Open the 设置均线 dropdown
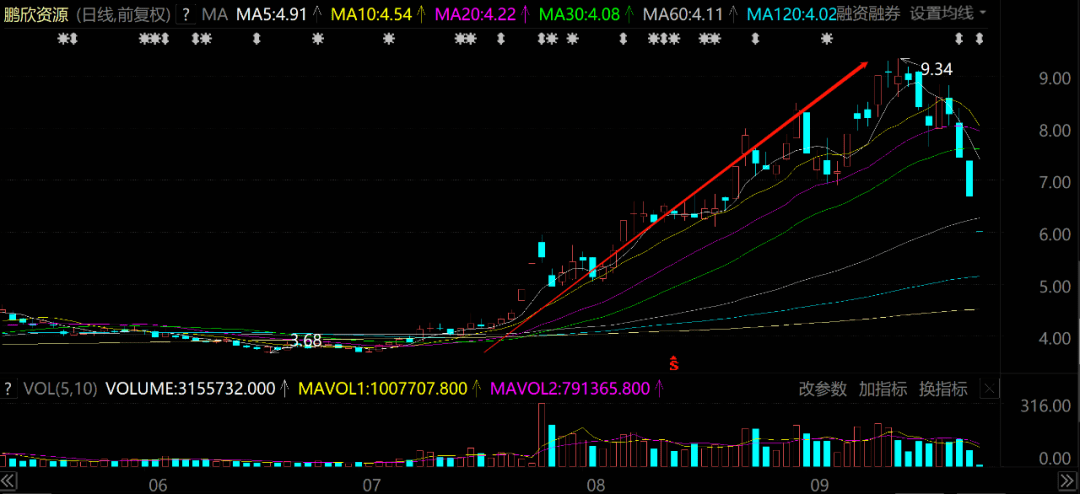 pos(947,14)
